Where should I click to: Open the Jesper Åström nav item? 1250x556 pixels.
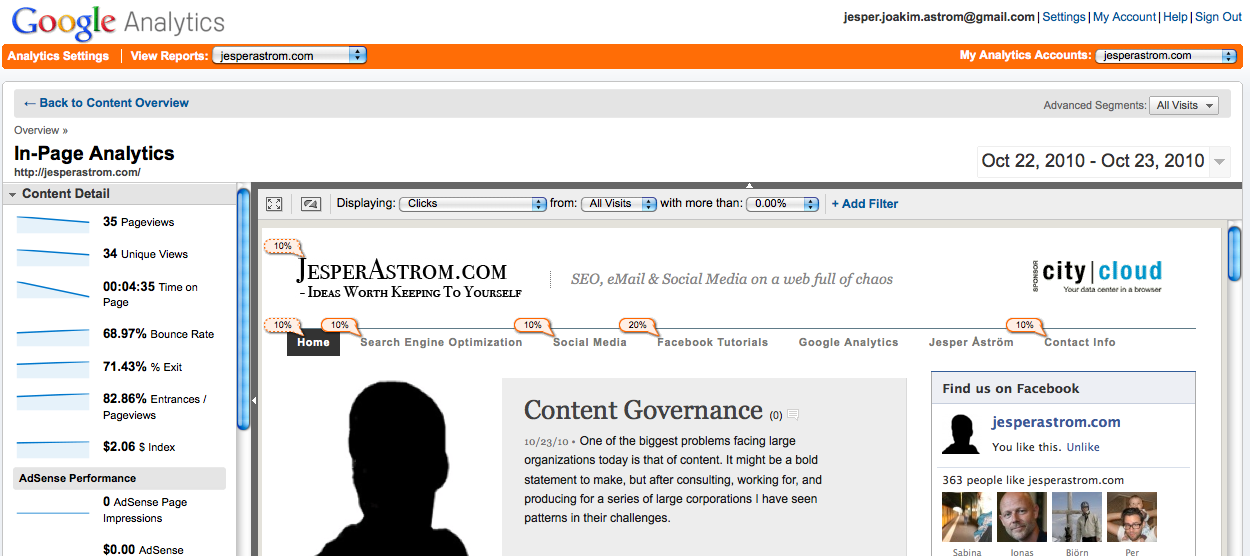971,342
